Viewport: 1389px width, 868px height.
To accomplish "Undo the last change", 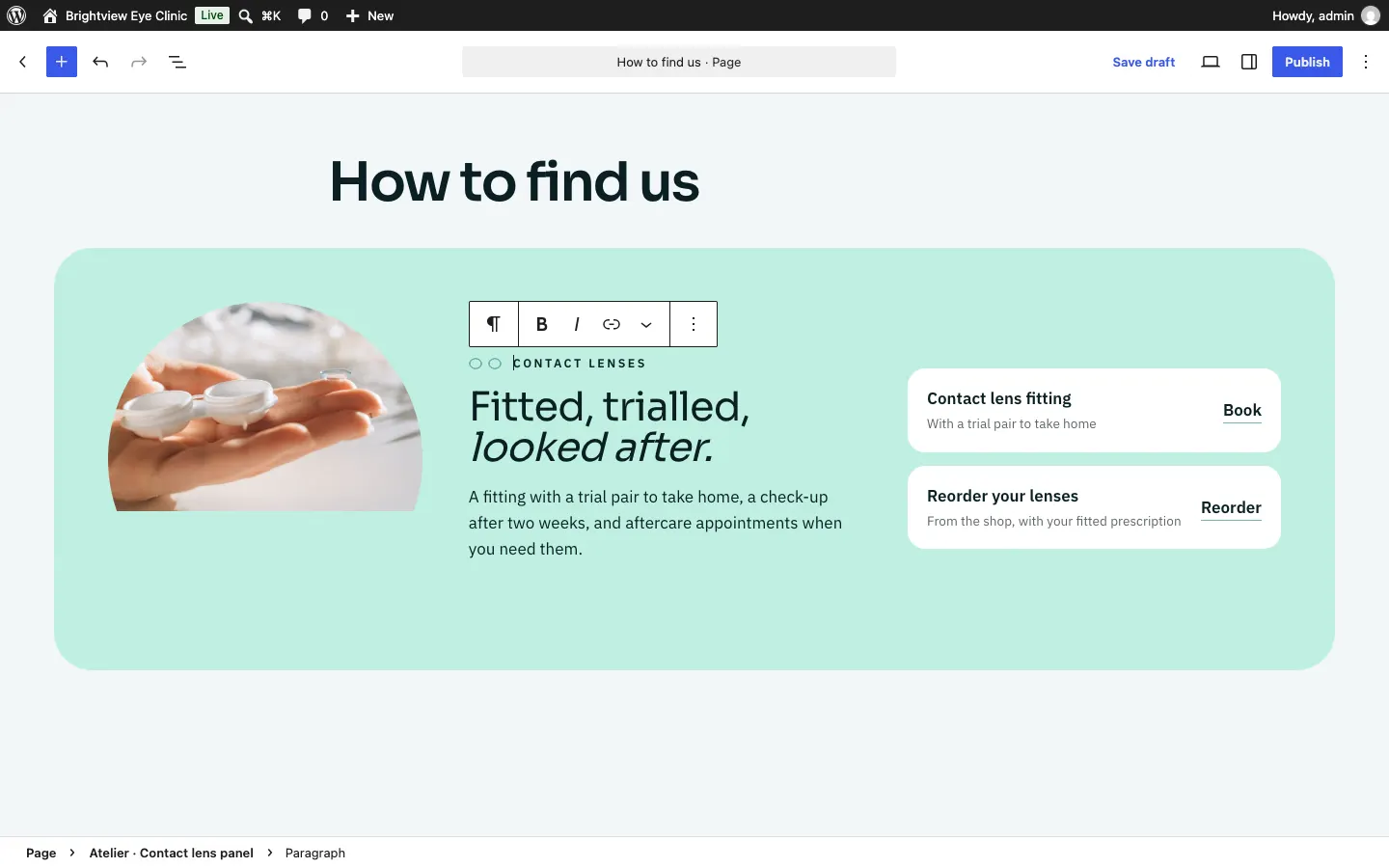I will pyautogui.click(x=100, y=62).
